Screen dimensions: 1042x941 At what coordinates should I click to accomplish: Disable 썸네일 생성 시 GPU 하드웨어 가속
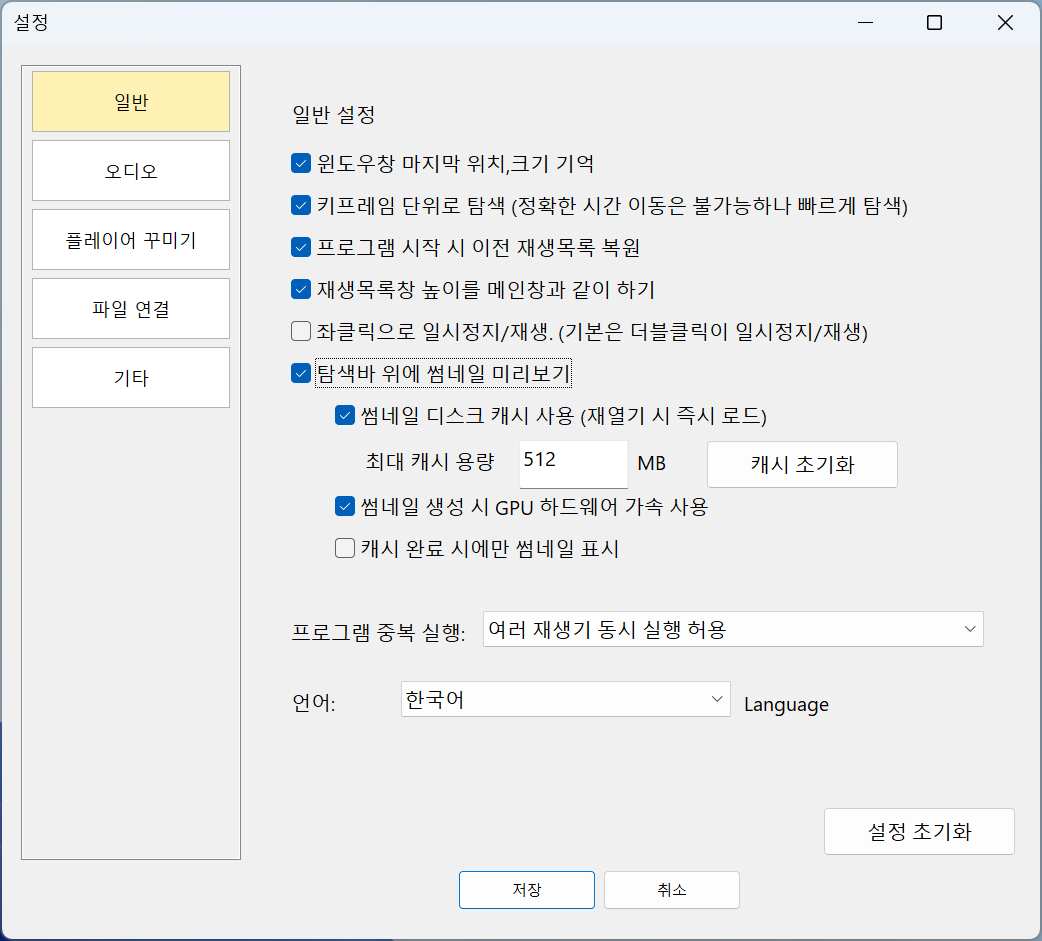coord(344,507)
